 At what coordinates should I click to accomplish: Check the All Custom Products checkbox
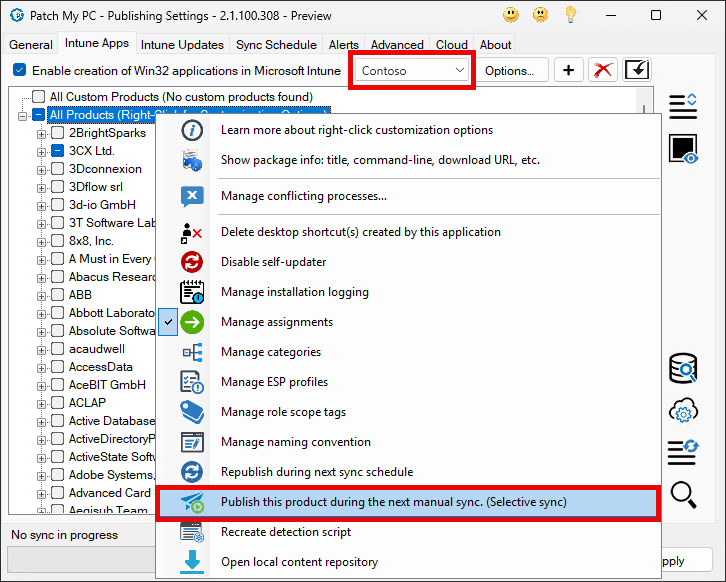pos(38,96)
